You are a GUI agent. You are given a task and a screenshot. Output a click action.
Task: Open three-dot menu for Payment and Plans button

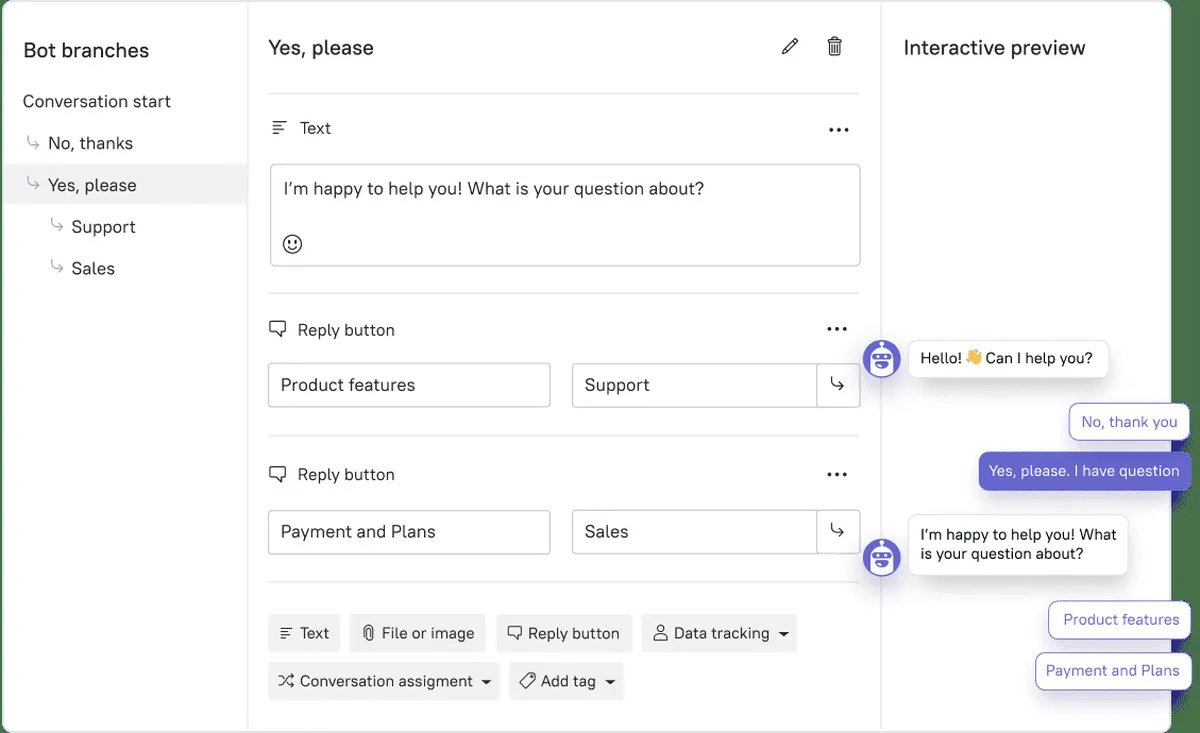(837, 474)
